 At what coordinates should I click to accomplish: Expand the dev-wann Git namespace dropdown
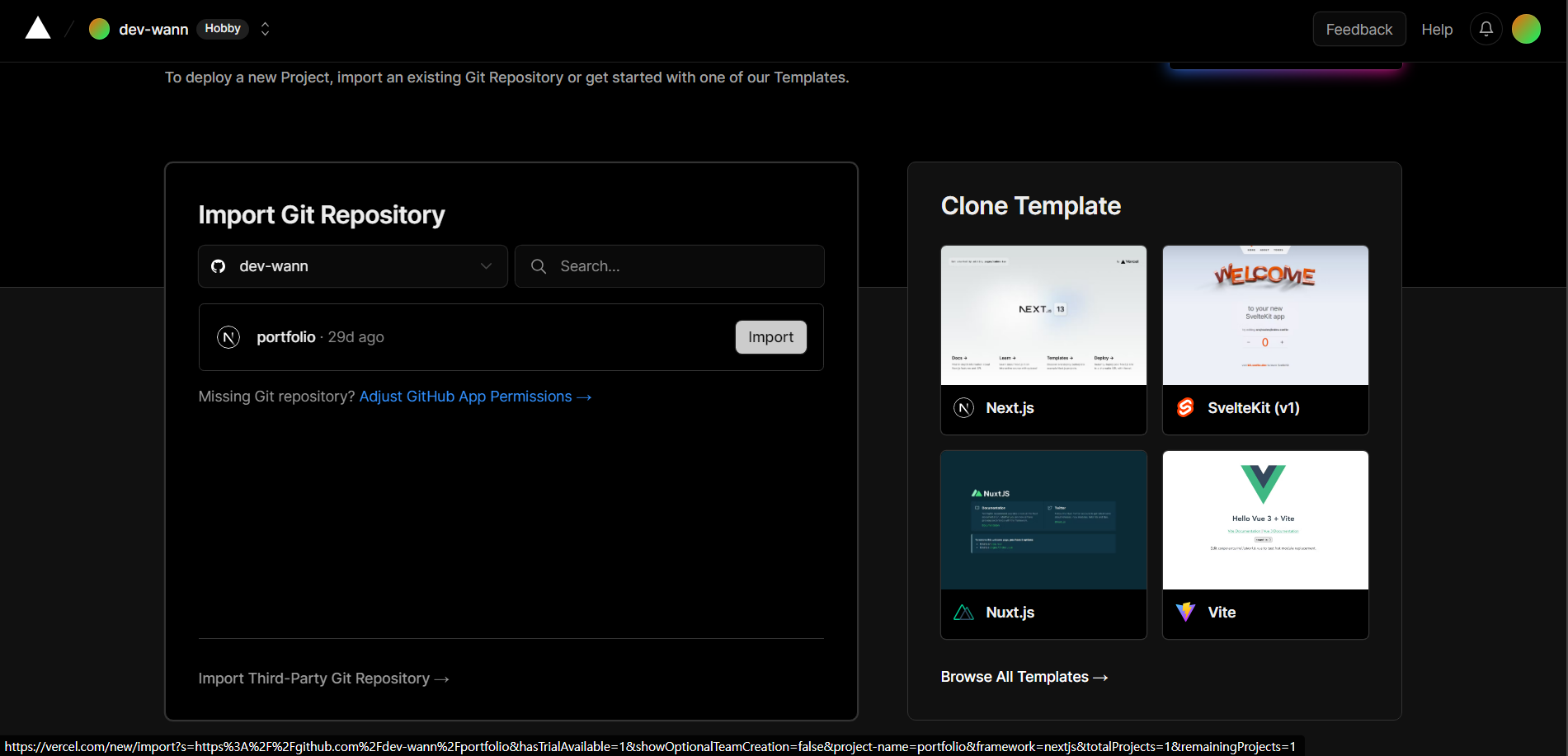click(x=353, y=266)
